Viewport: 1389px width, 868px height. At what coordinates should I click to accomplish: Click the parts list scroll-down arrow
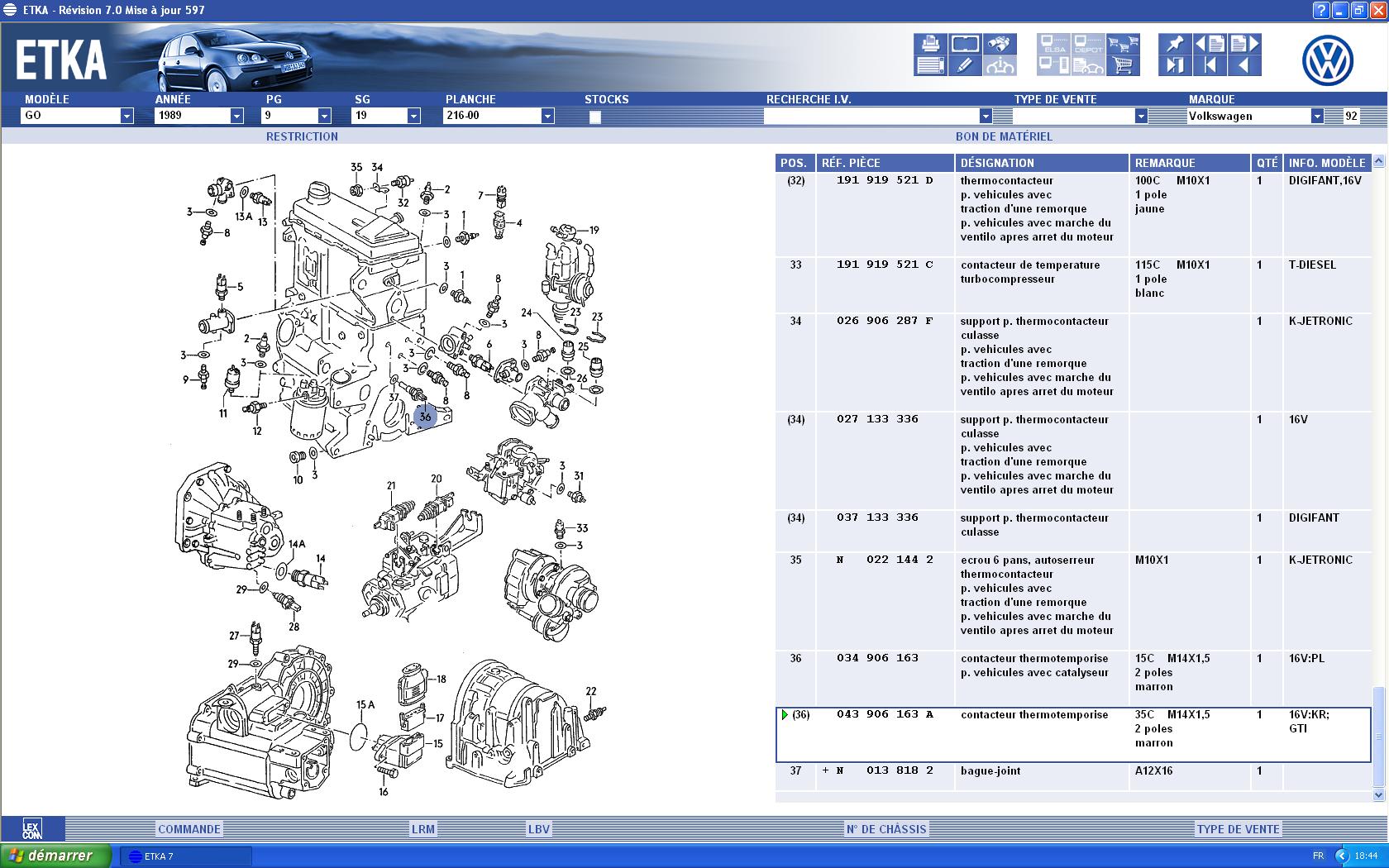tap(1378, 794)
